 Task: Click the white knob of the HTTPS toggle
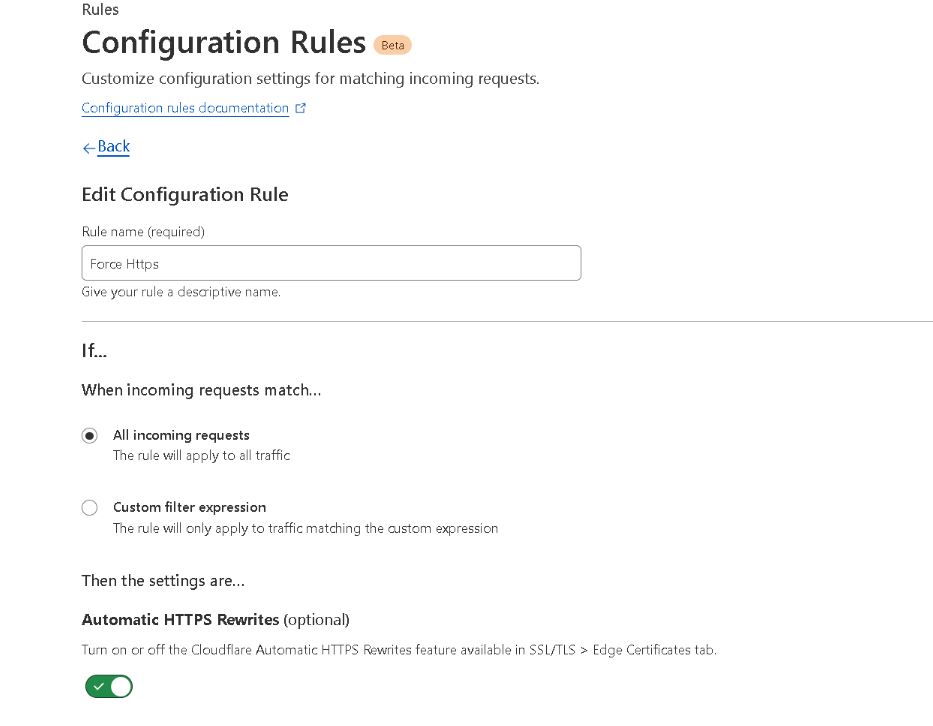pyautogui.click(x=121, y=686)
